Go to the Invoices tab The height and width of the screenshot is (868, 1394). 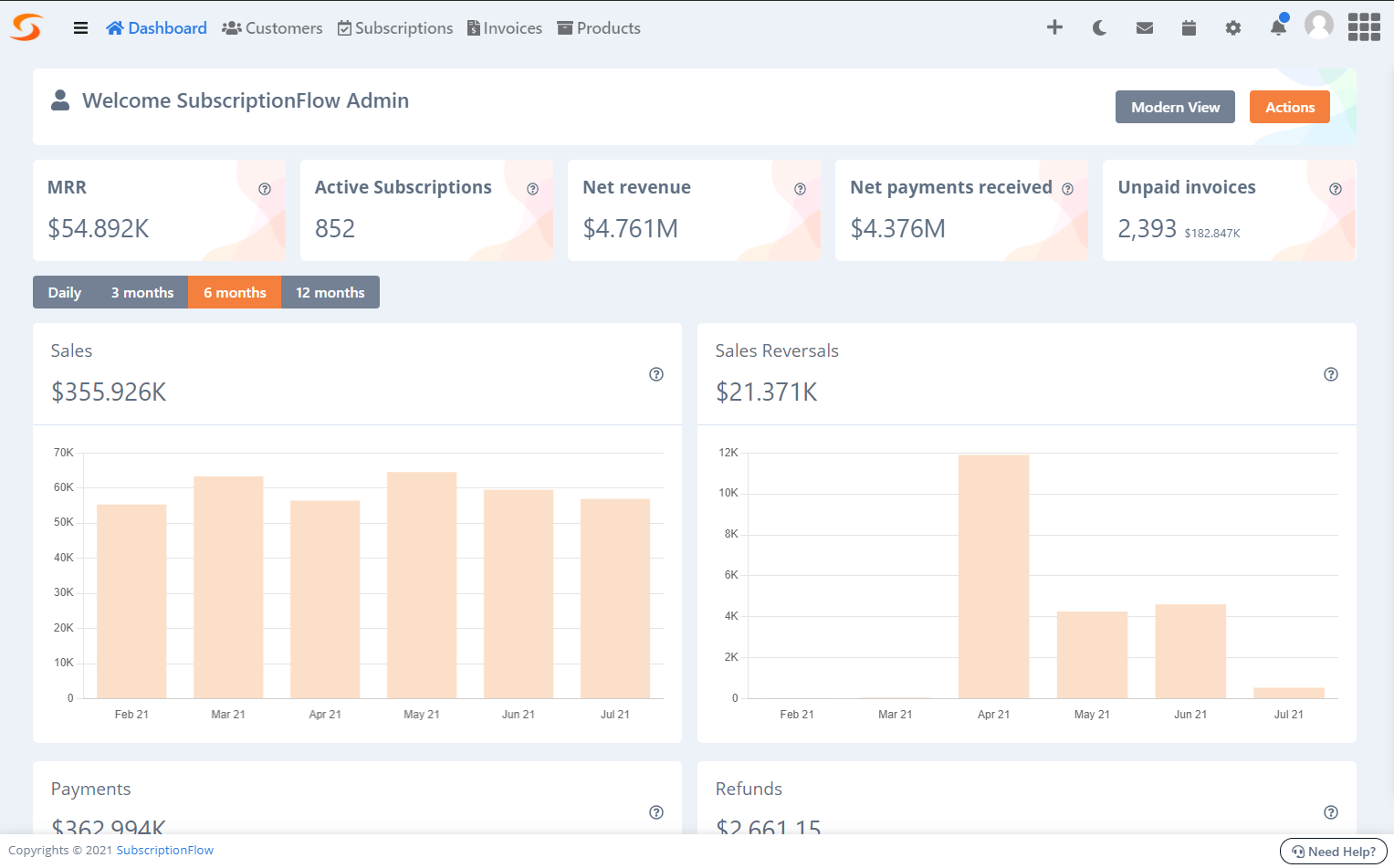click(x=504, y=28)
